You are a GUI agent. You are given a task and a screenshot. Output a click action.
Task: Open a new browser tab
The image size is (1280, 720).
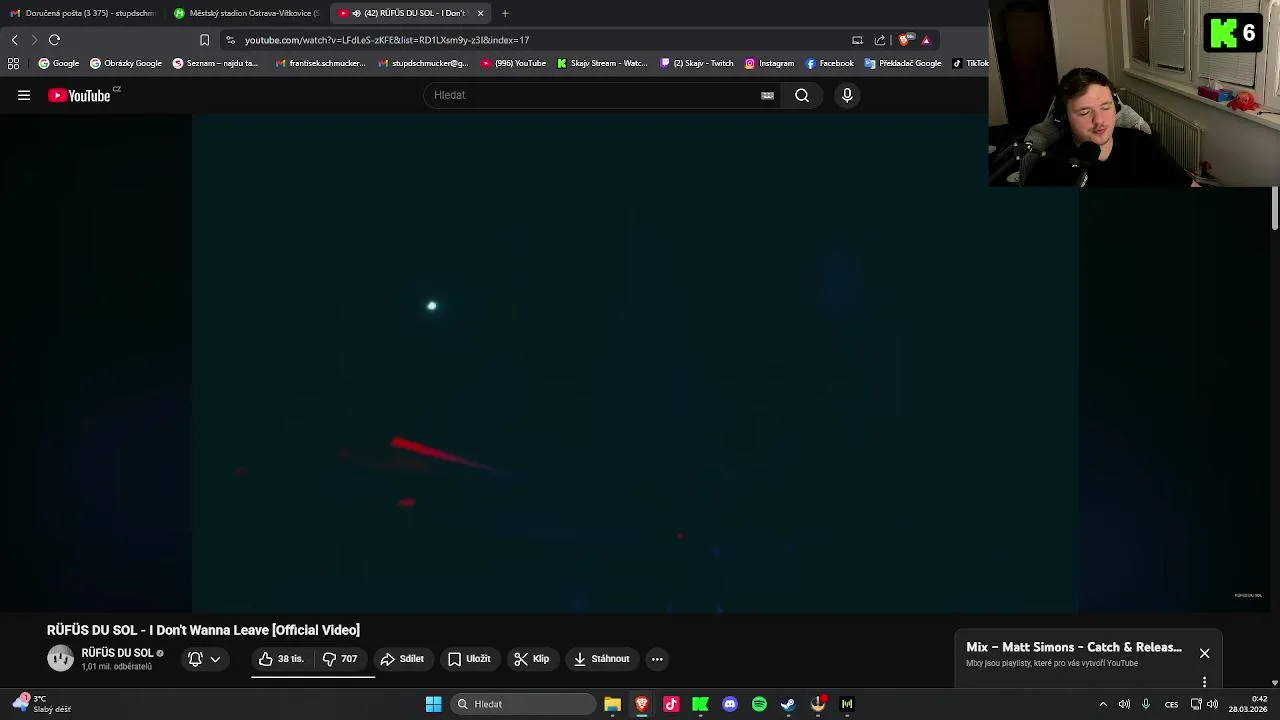(x=505, y=13)
